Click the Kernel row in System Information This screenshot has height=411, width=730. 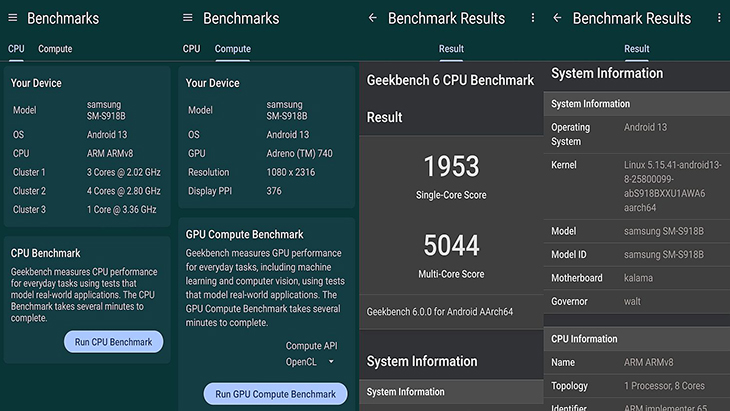pos(636,186)
